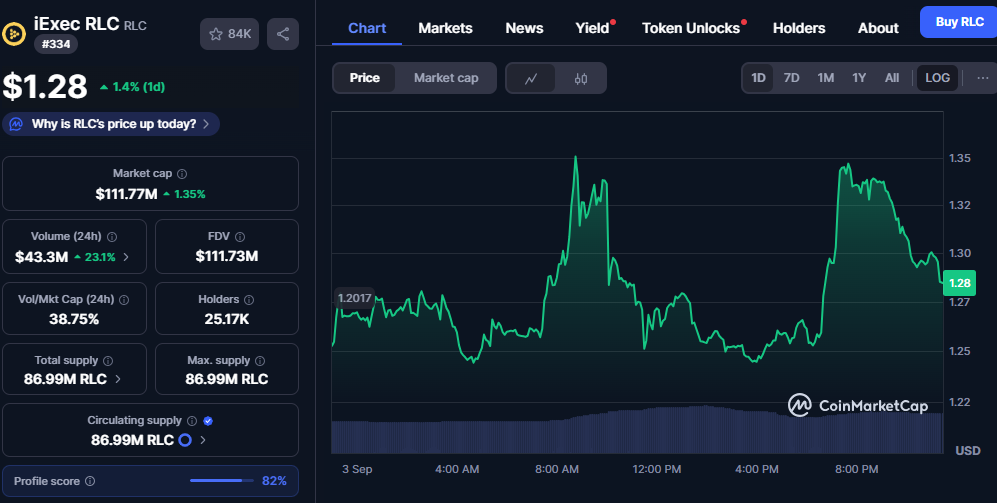Viewport: 997px width, 503px height.
Task: Click the #334 rank badge
Action: (x=56, y=44)
